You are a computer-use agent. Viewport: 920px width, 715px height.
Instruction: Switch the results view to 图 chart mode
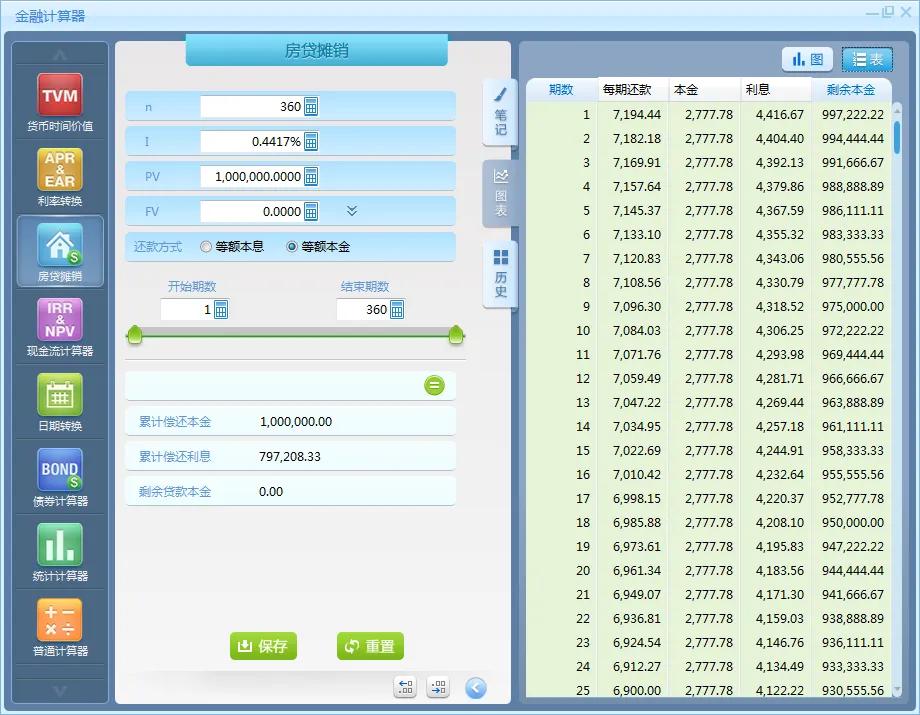pos(807,60)
